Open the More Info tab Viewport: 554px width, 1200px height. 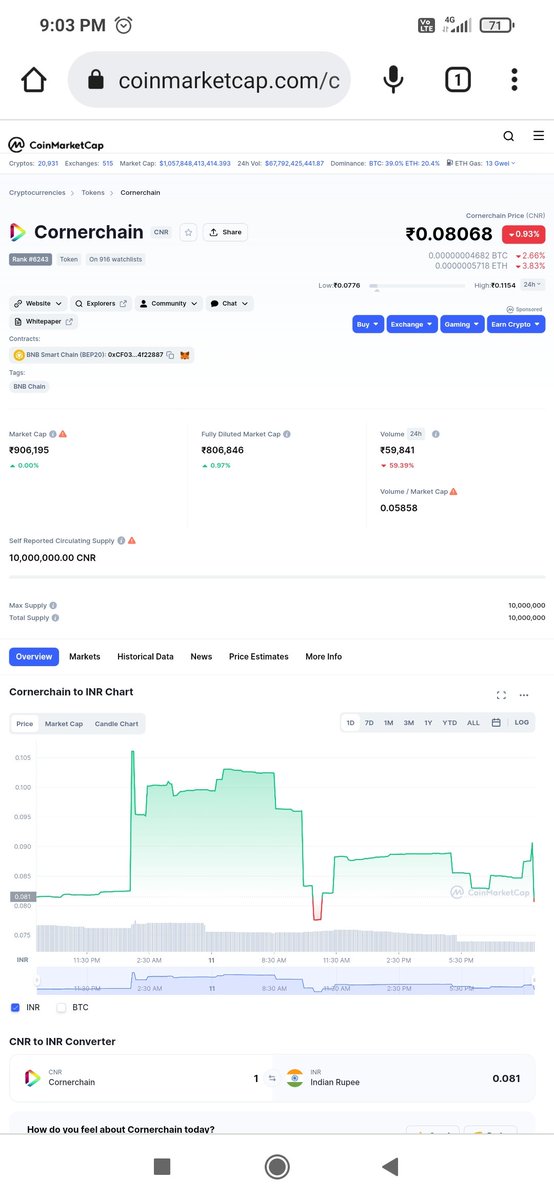(x=323, y=657)
